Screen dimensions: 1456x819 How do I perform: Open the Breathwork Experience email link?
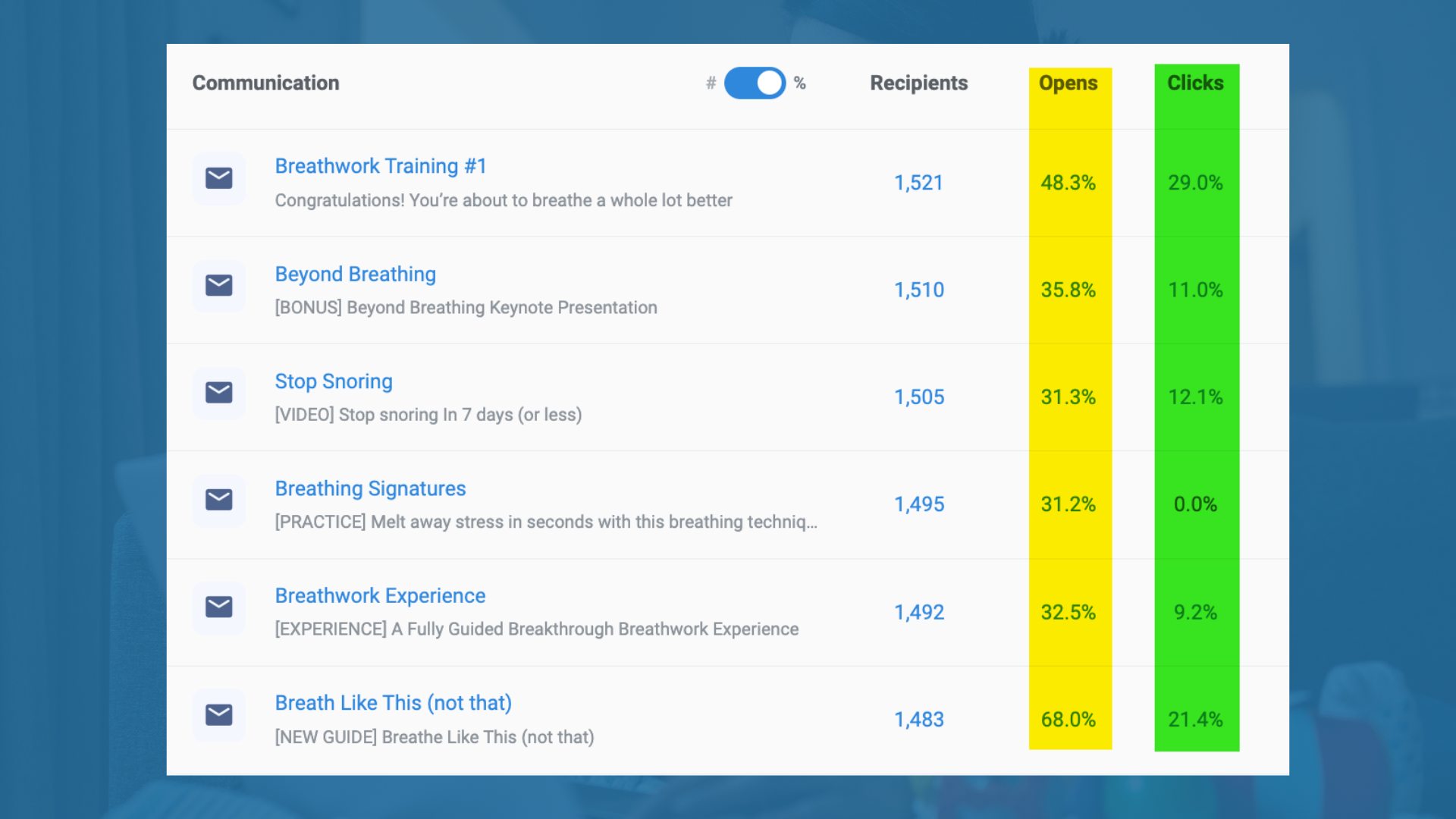point(380,596)
